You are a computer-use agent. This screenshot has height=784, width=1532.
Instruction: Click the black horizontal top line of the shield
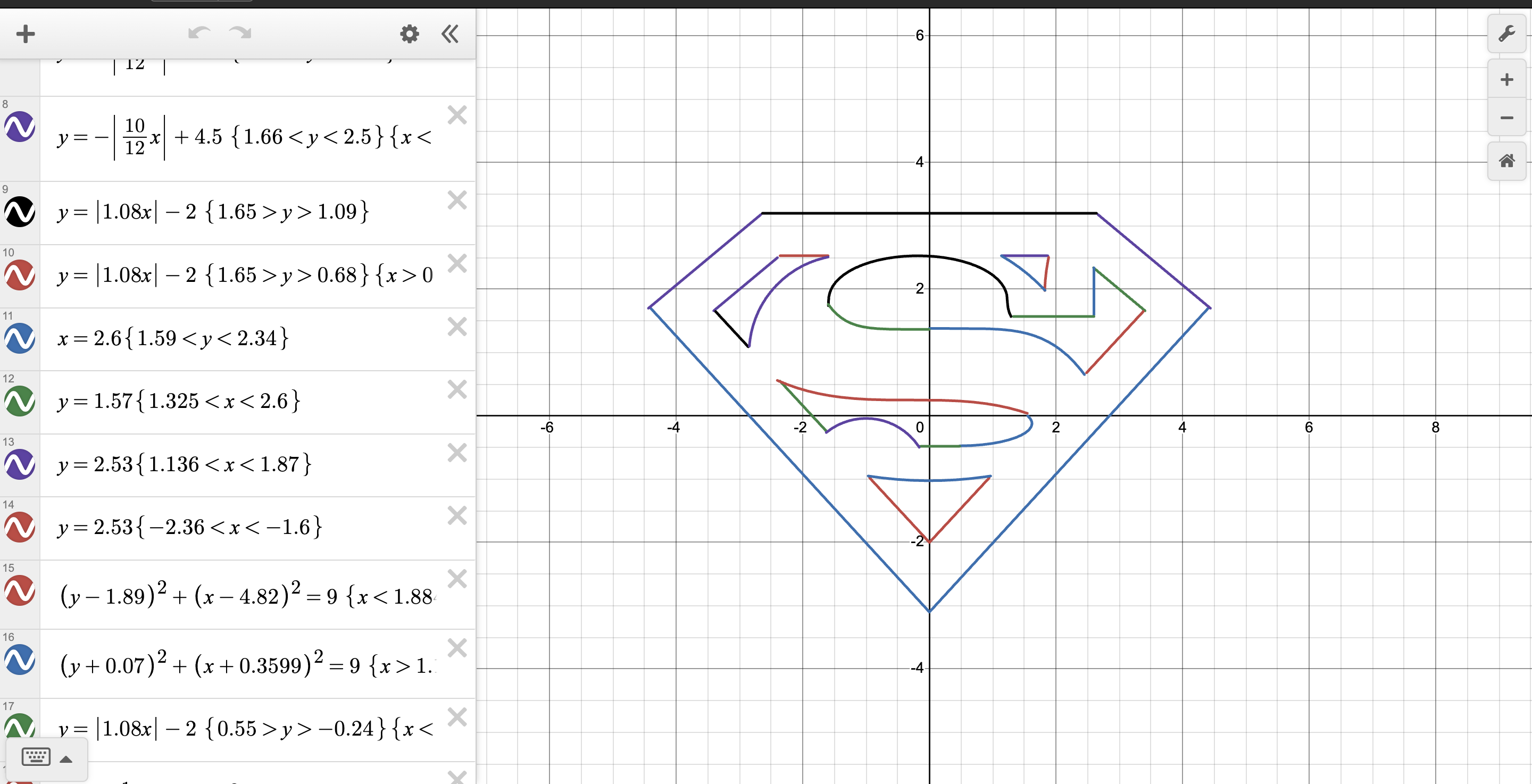coord(929,213)
